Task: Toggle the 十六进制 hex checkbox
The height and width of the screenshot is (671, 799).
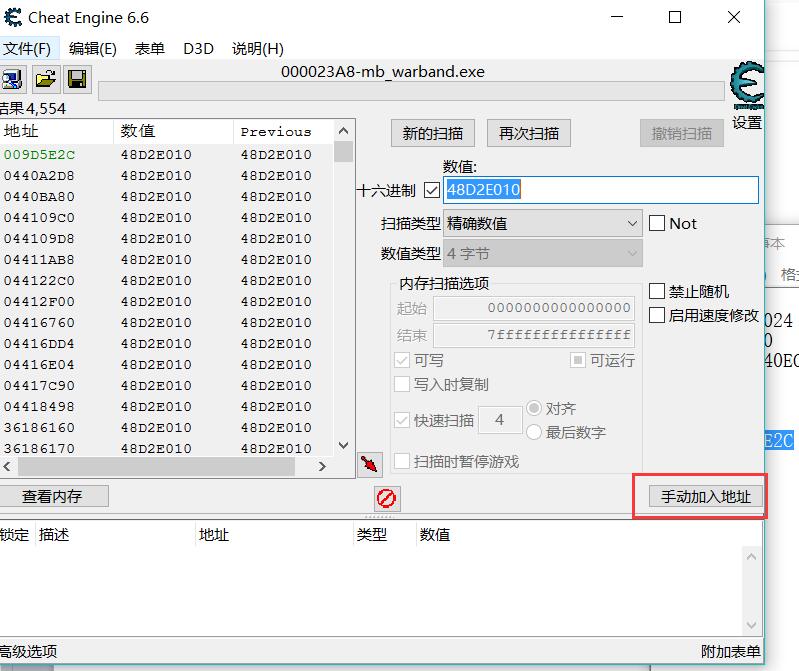Action: [432, 191]
